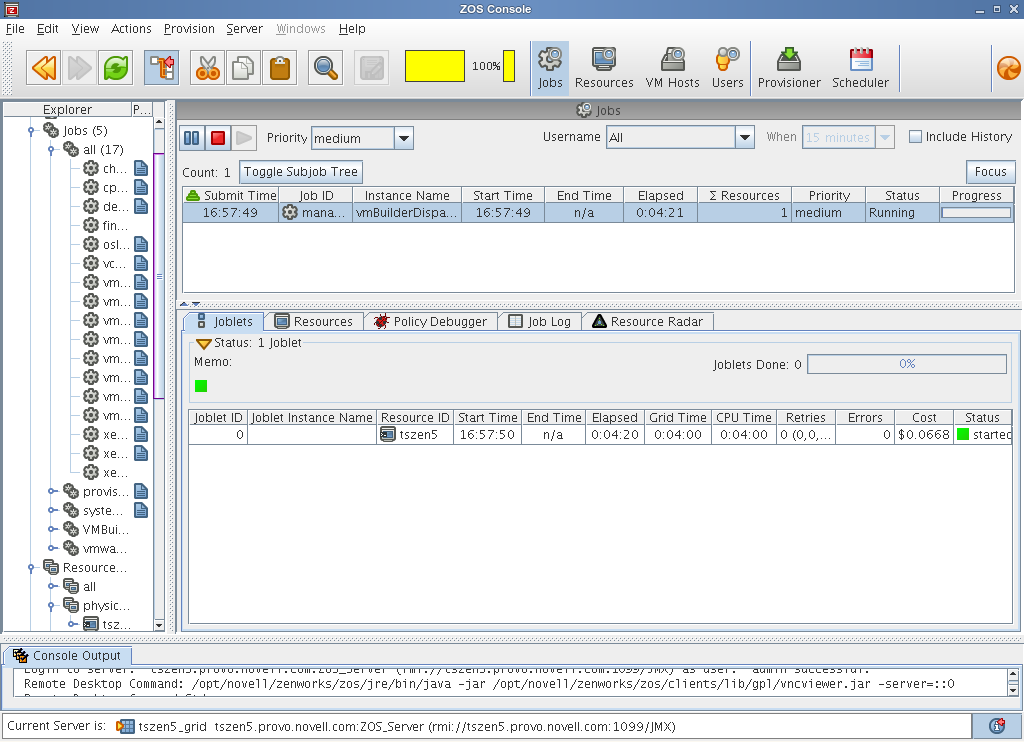1024x742 pixels.
Task: Click the Jobs monitor toolbar icon
Action: (x=550, y=67)
